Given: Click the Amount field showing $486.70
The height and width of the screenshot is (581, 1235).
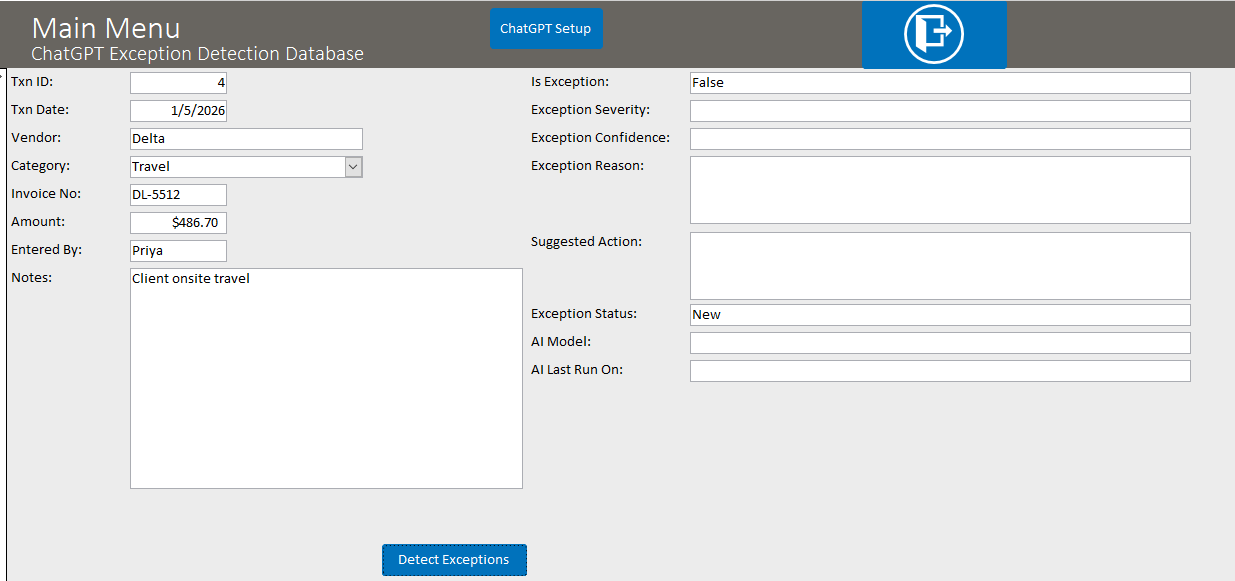Looking at the screenshot, I should click(178, 223).
